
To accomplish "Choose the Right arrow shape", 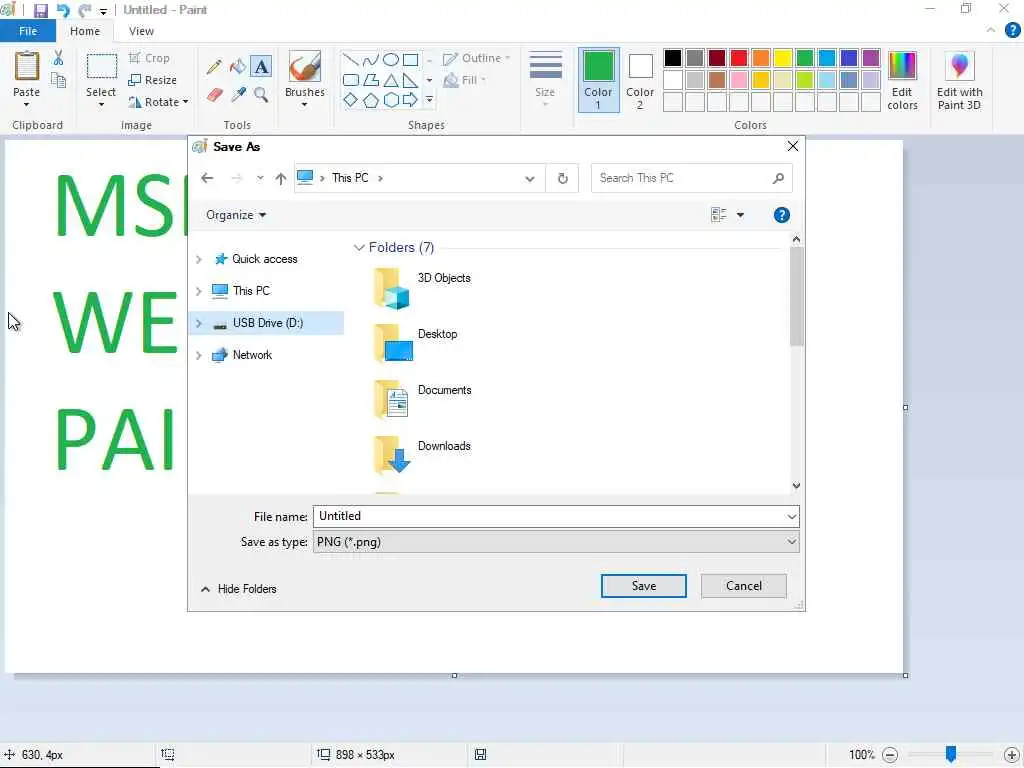I will click(x=410, y=100).
